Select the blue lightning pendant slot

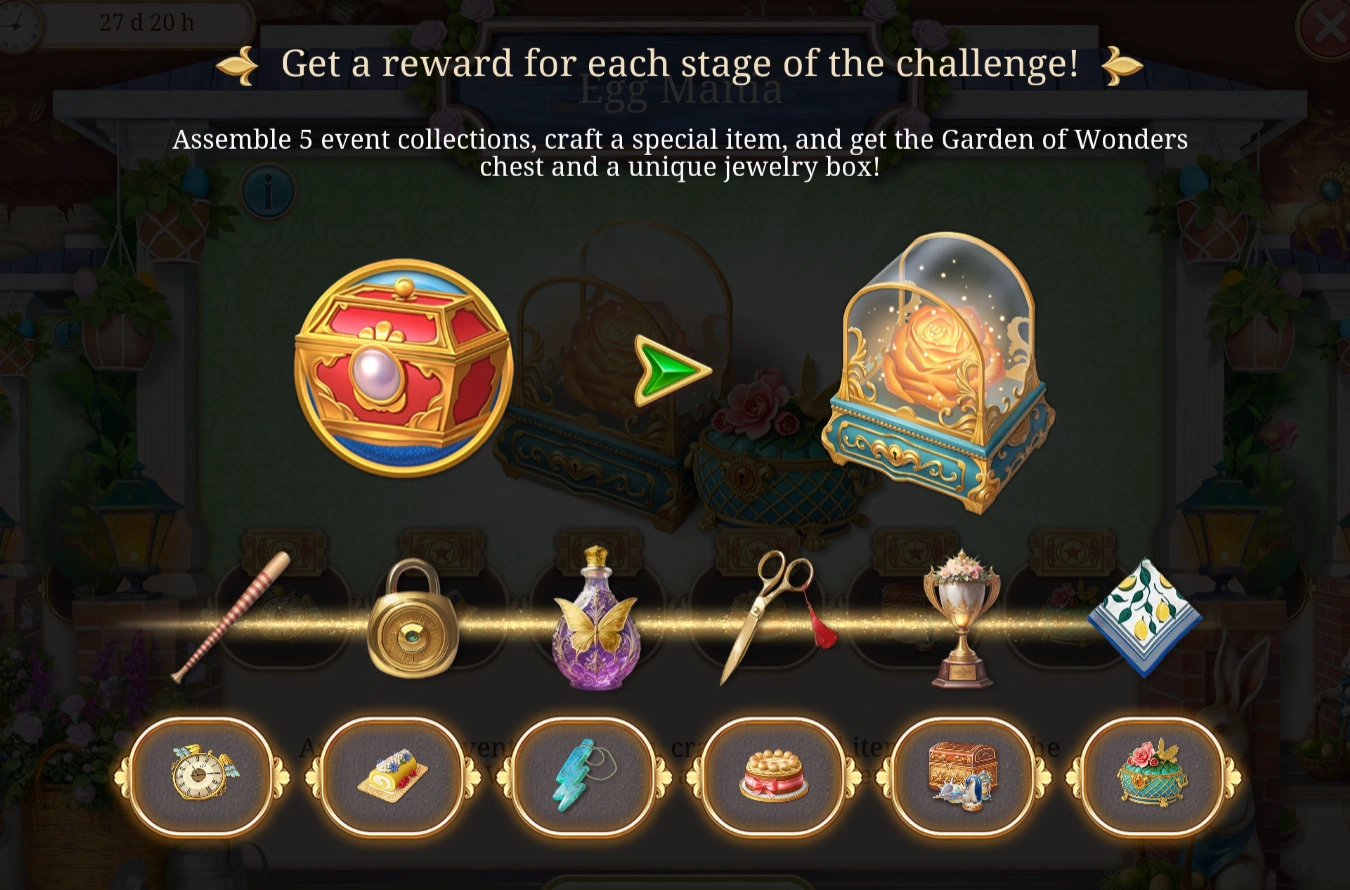click(583, 776)
